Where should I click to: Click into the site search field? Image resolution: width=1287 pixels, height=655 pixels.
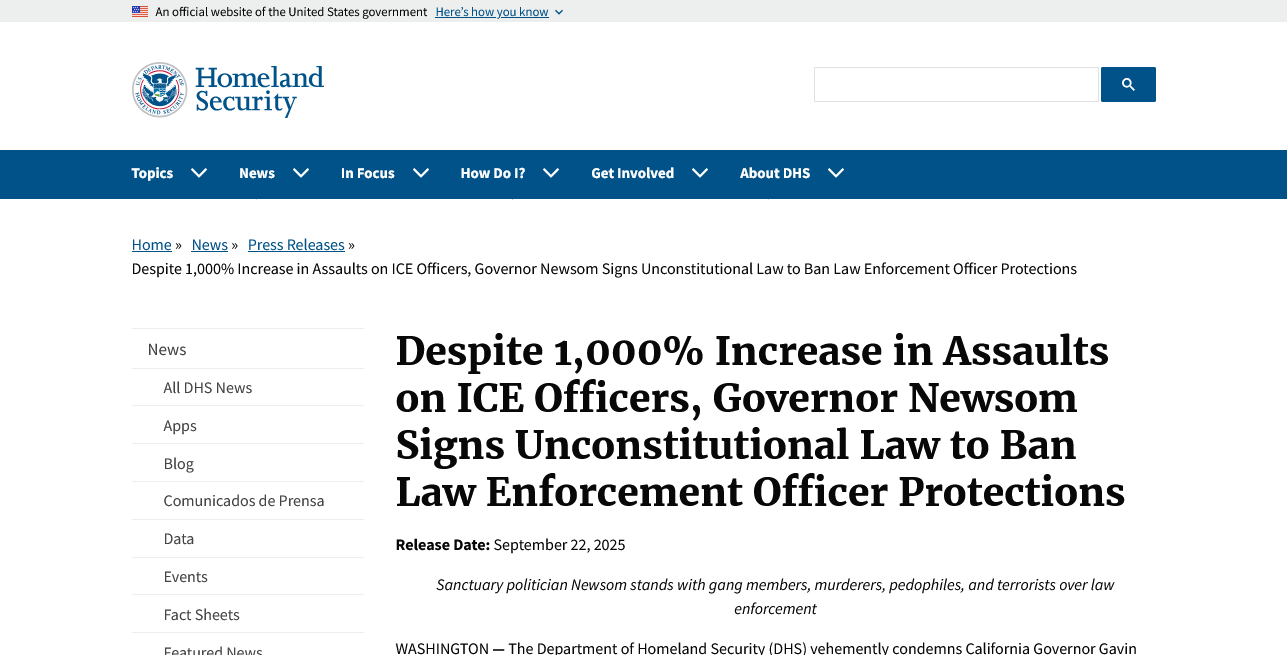tap(957, 85)
